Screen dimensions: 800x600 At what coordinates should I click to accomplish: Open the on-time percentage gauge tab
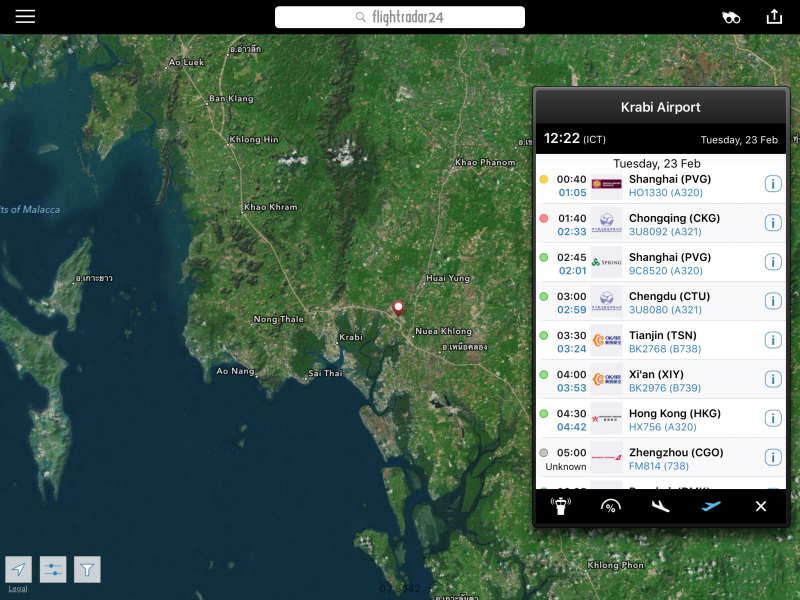(x=610, y=506)
